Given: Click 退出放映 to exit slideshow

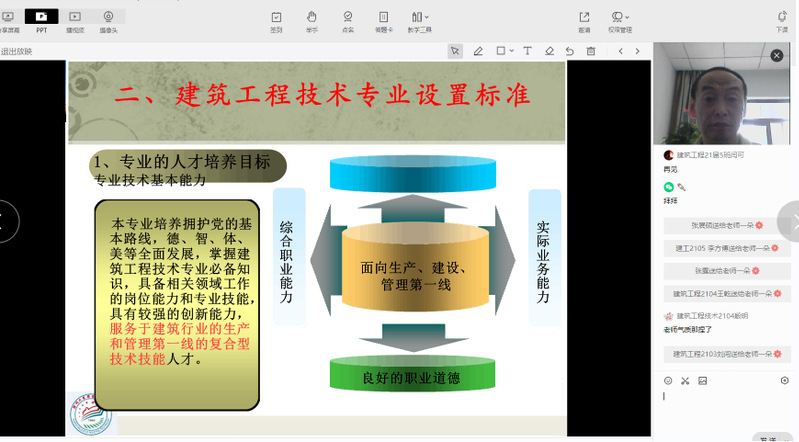Looking at the screenshot, I should pyautogui.click(x=17, y=51).
